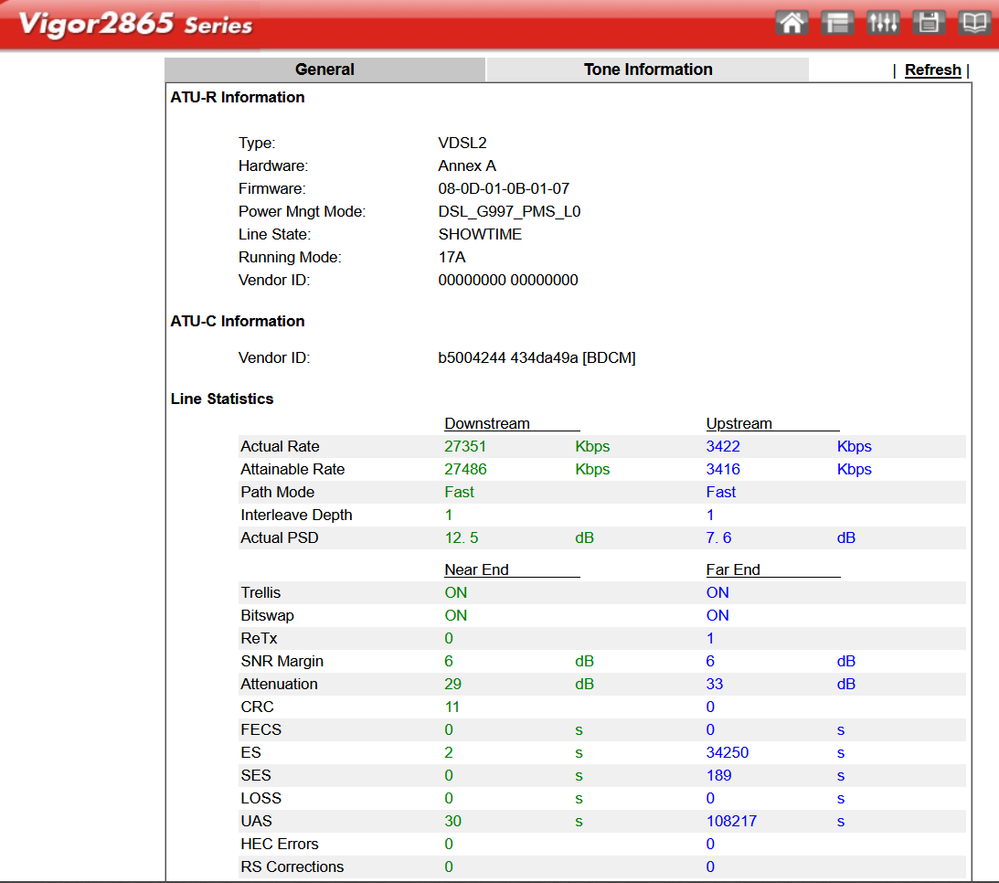
Task: Open the Dashboard home icon
Action: click(791, 21)
